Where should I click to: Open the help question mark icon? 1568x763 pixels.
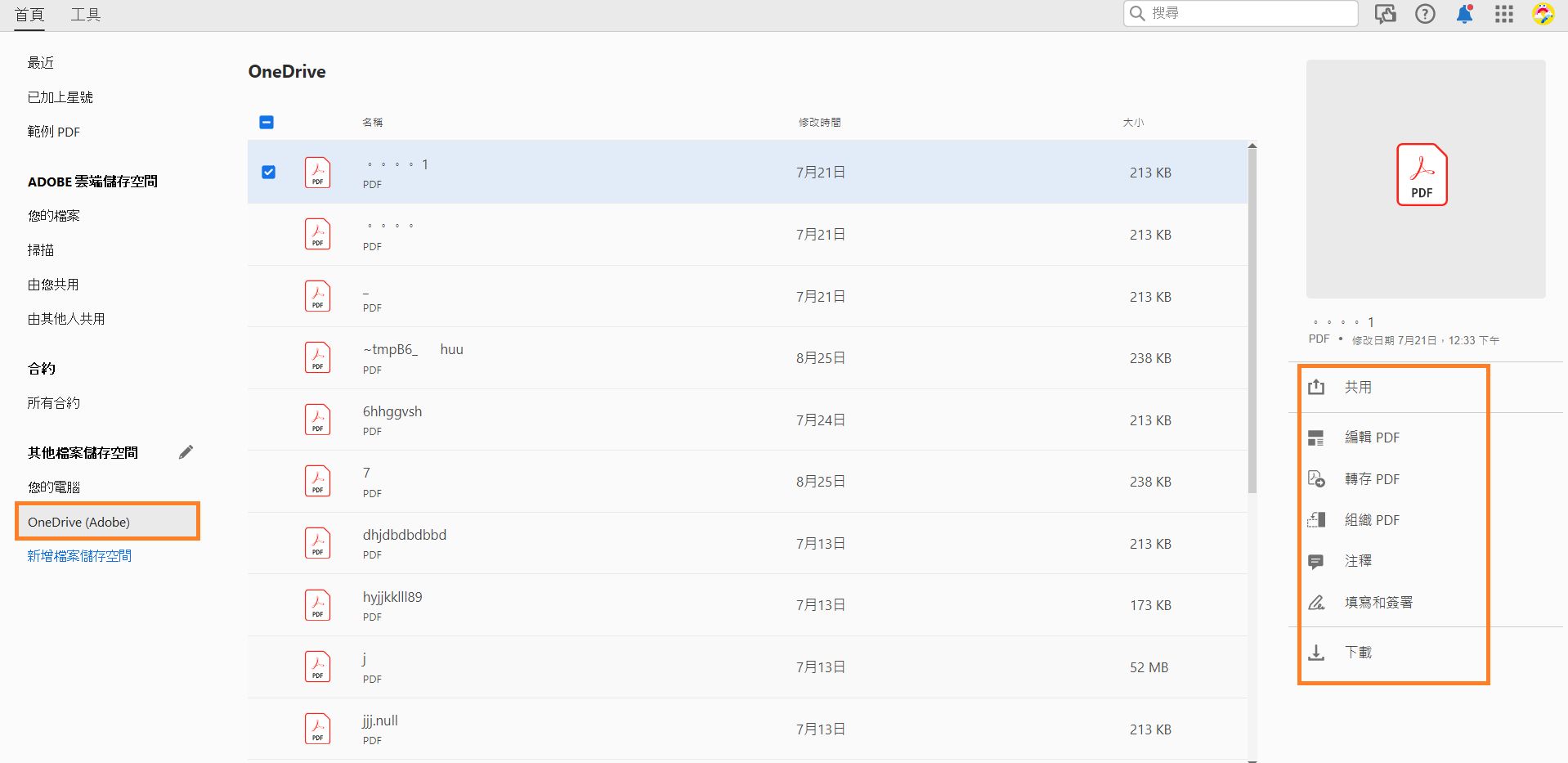tap(1425, 14)
